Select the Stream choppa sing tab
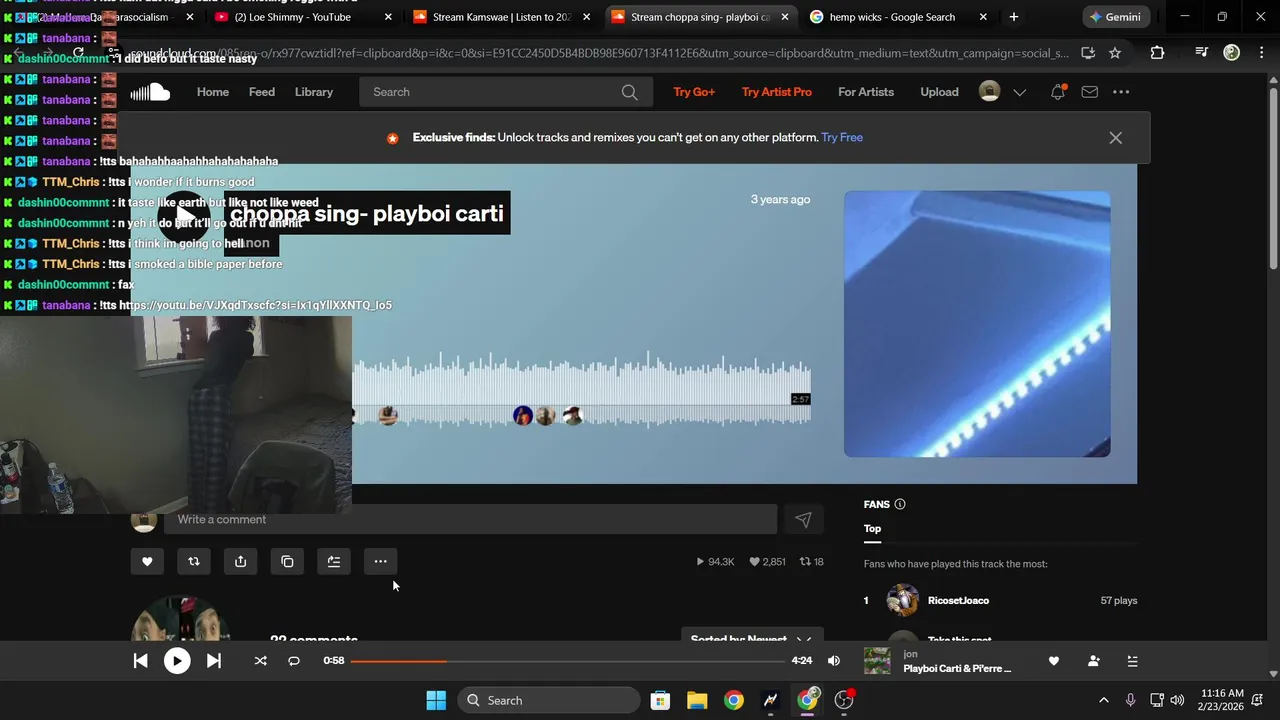The image size is (1280, 720). click(x=700, y=17)
